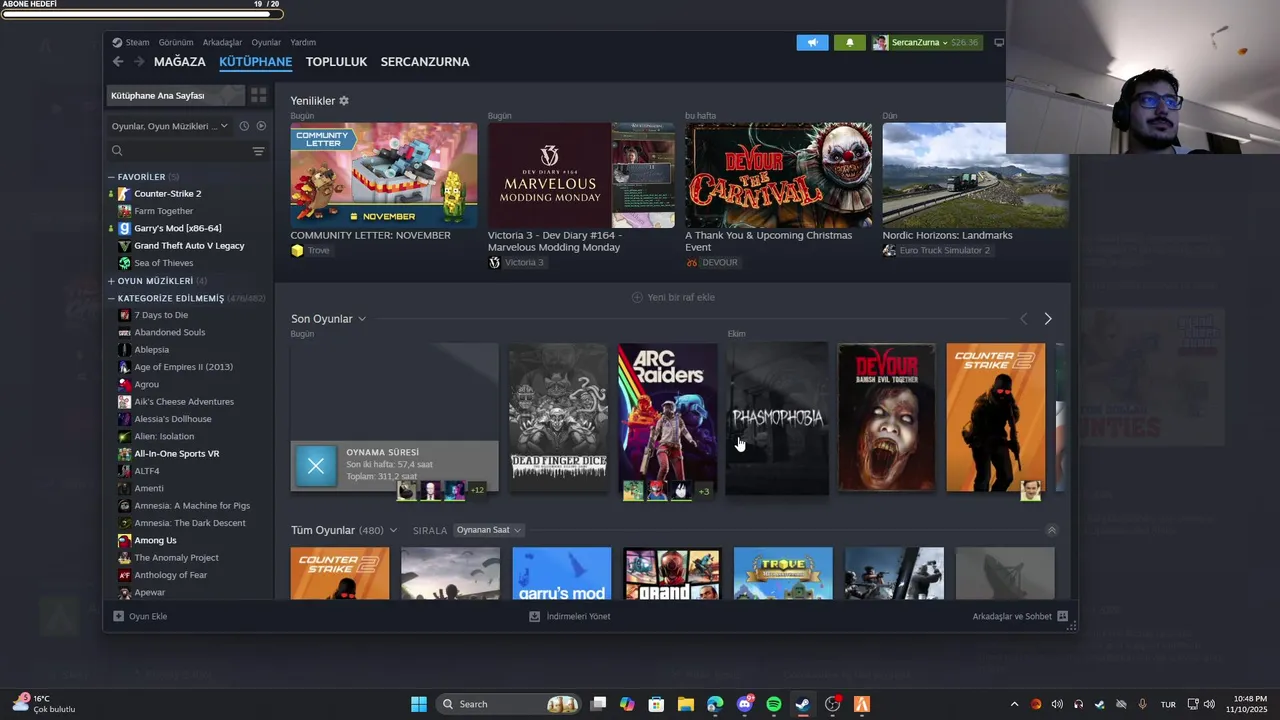Viewport: 1280px width, 720px height.
Task: Open Arkadaşlar ve Sohbet
Action: (x=1020, y=617)
